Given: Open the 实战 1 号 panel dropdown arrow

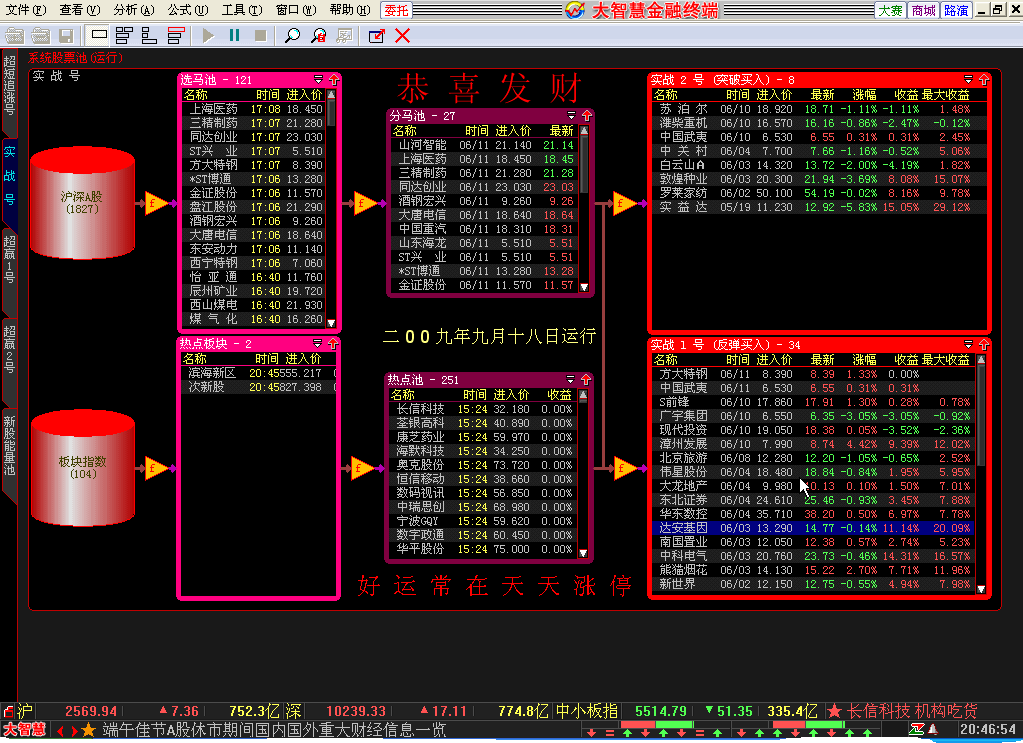Looking at the screenshot, I should coord(968,344).
